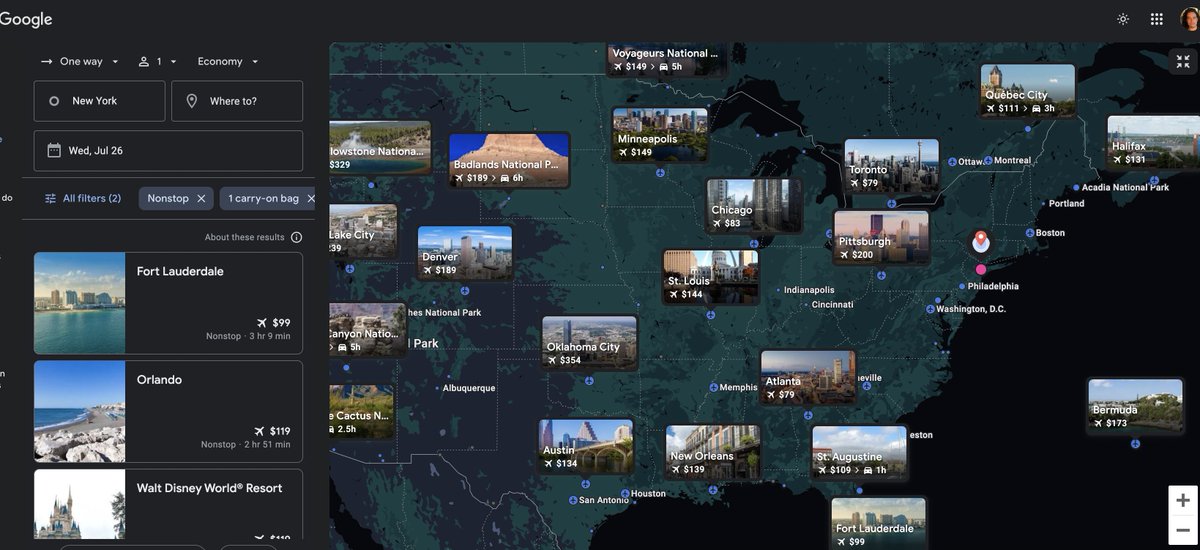The width and height of the screenshot is (1200, 550).
Task: Open the Google apps grid
Action: [x=1156, y=19]
